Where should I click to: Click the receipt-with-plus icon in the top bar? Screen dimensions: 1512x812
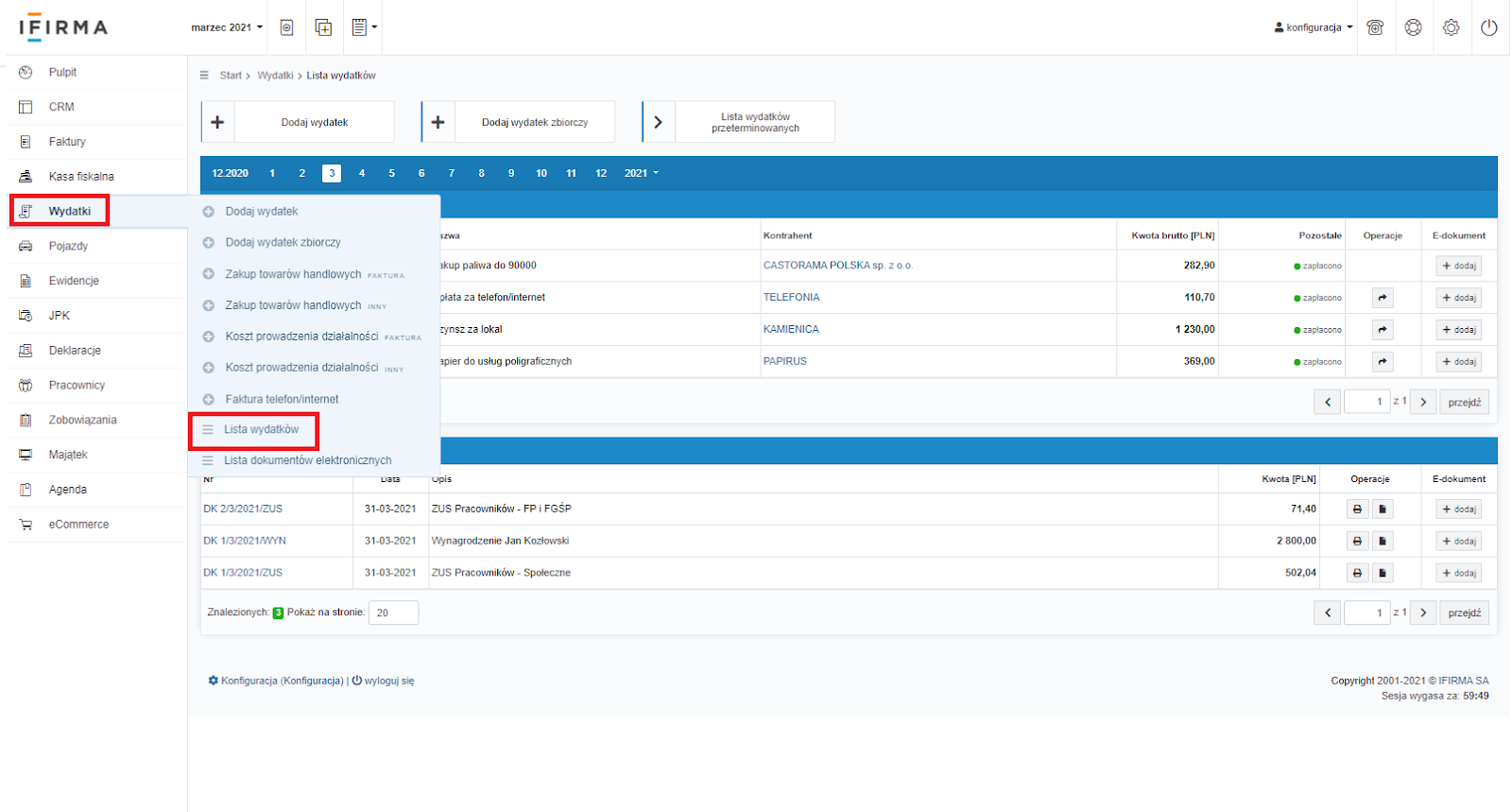pyautogui.click(x=287, y=27)
